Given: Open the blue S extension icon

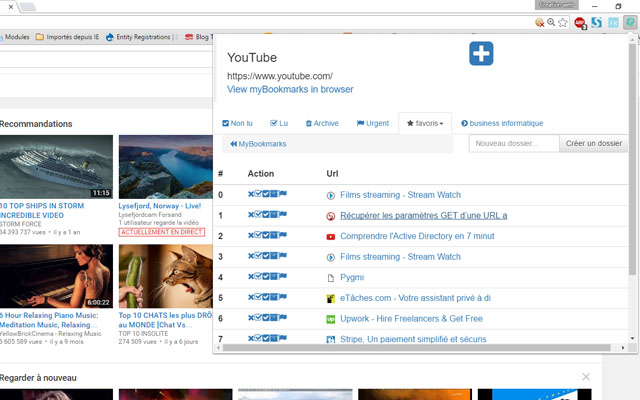Looking at the screenshot, I should pos(596,22).
